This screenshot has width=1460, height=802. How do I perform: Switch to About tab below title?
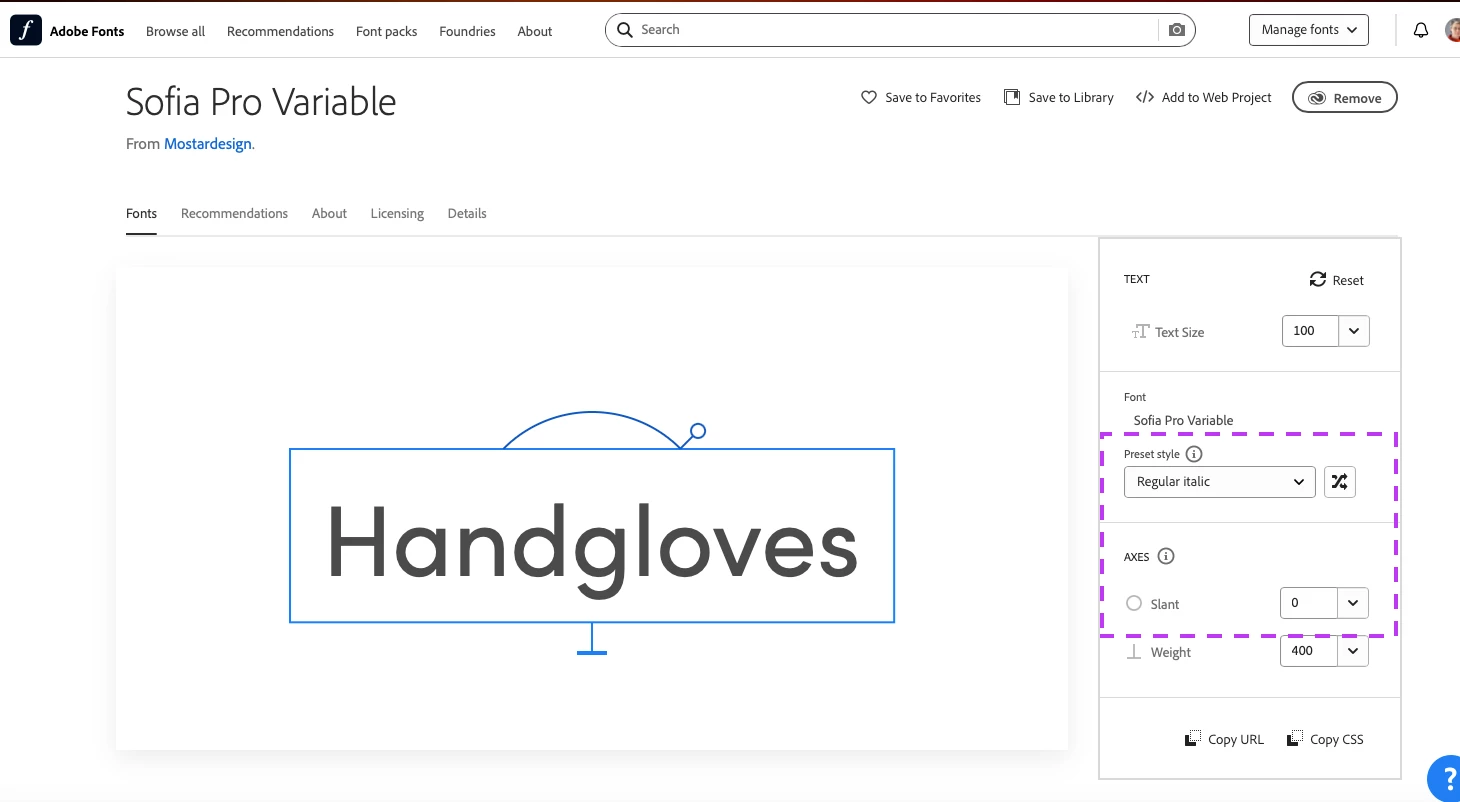click(329, 213)
